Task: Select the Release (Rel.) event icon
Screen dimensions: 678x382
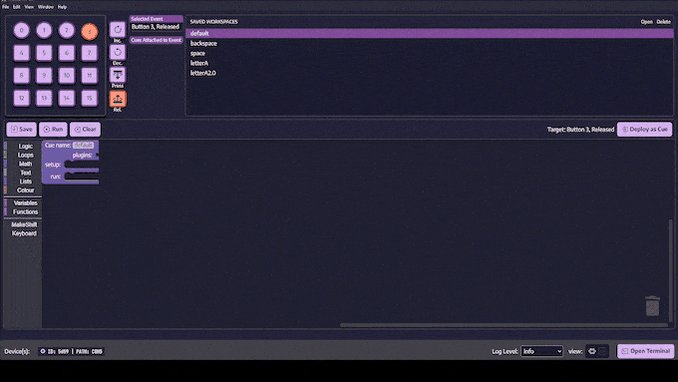Action: point(117,99)
